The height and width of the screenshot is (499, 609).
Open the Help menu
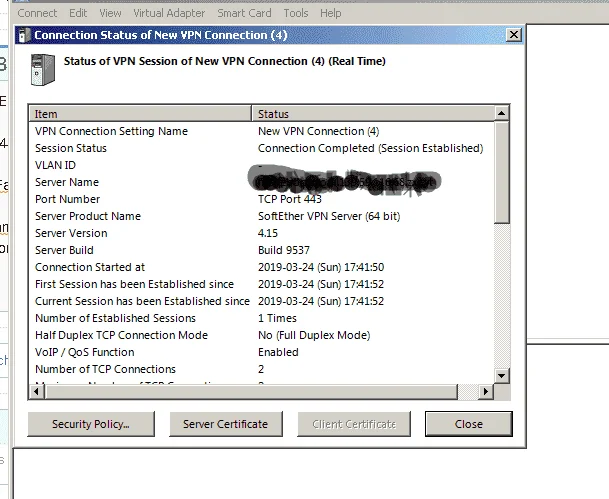point(331,13)
